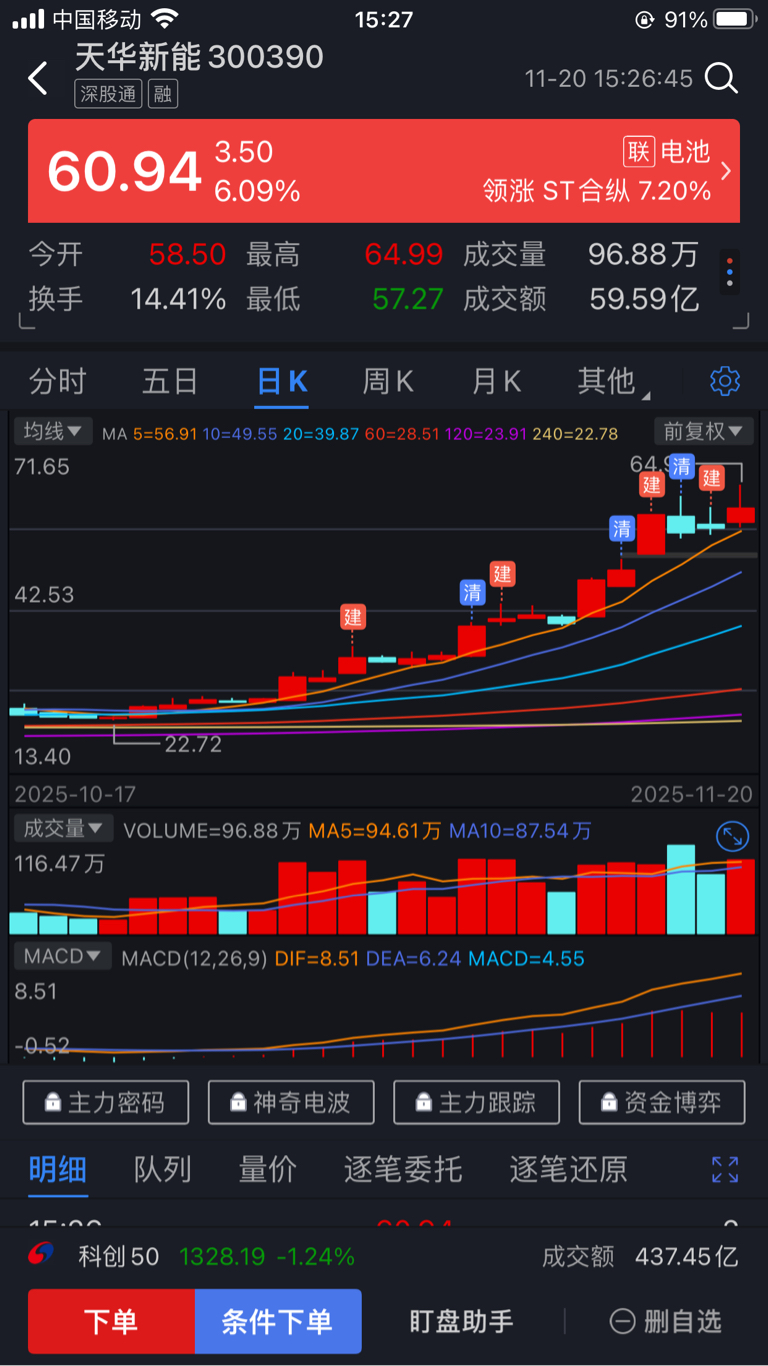Tap the current price 60.94
This screenshot has width=768, height=1366.
pyautogui.click(x=125, y=172)
